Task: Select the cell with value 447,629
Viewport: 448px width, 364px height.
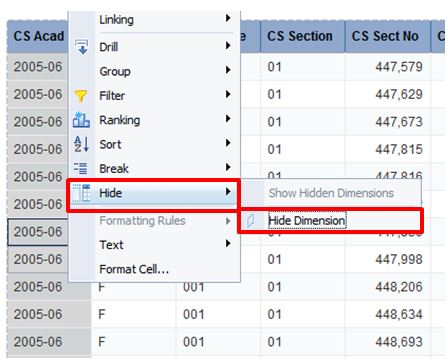Action: point(387,94)
